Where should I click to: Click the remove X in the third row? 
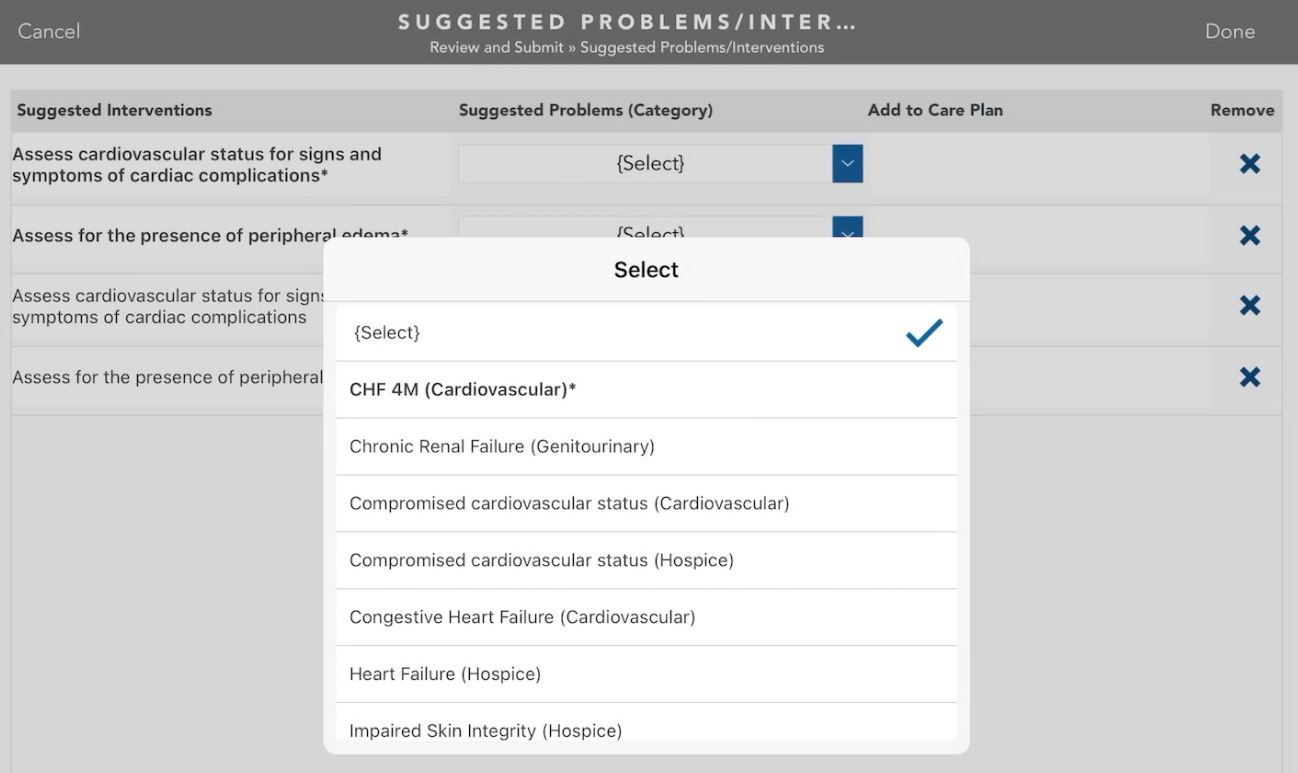pyautogui.click(x=1249, y=306)
